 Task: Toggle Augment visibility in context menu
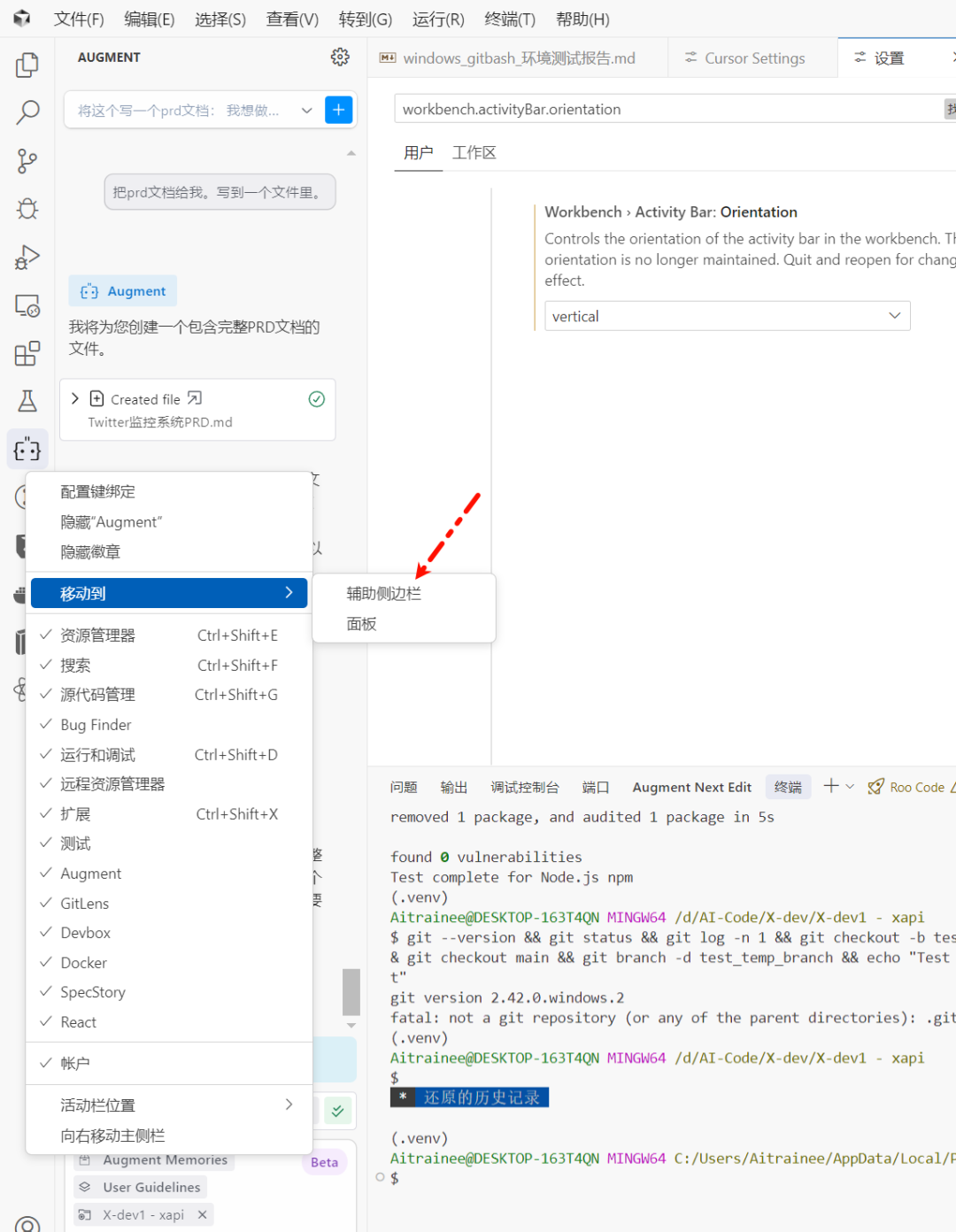169,874
